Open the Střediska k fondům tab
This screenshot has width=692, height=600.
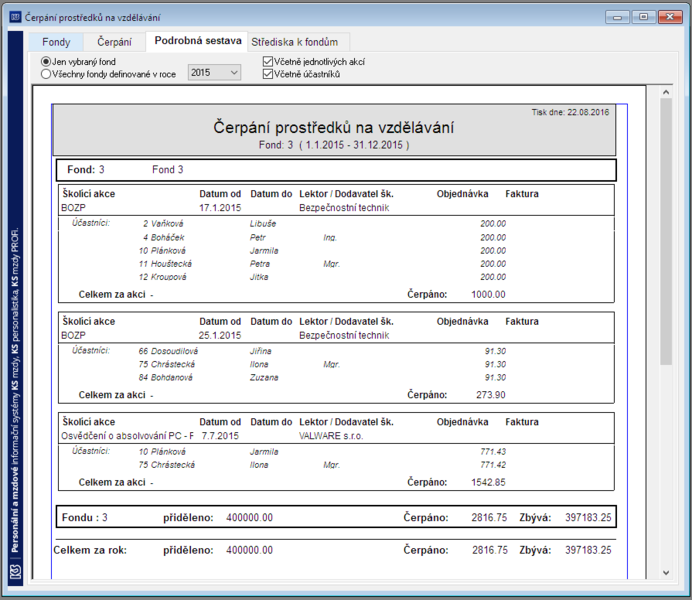[295, 42]
